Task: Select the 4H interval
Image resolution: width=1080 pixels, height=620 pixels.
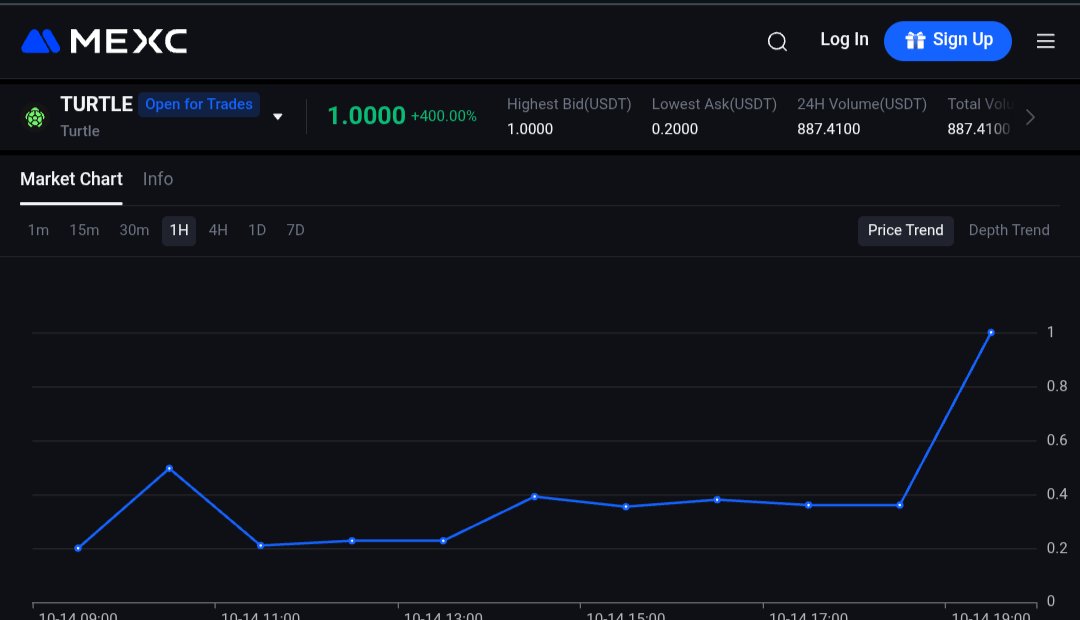Action: point(218,230)
